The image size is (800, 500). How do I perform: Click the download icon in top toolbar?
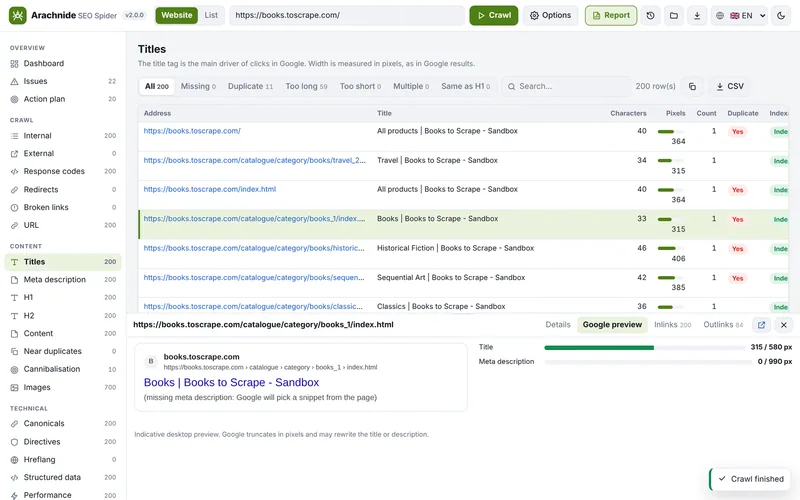[x=697, y=15]
